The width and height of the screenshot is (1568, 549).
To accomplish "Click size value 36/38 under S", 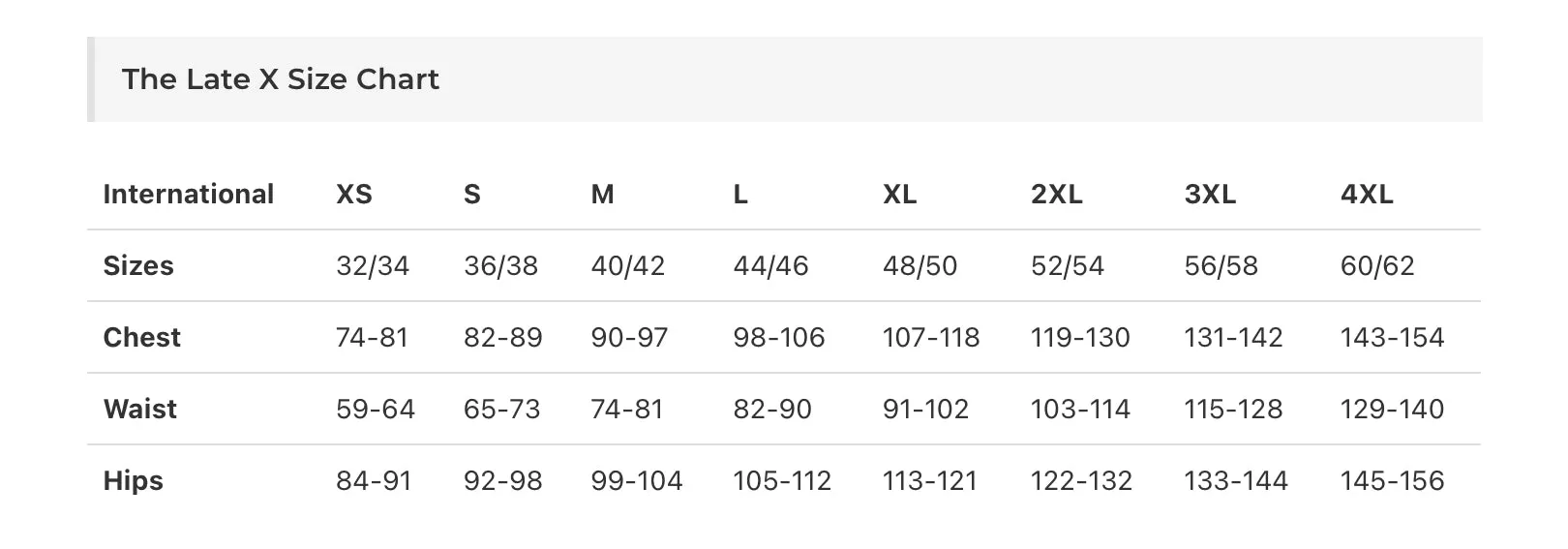I will (500, 266).
